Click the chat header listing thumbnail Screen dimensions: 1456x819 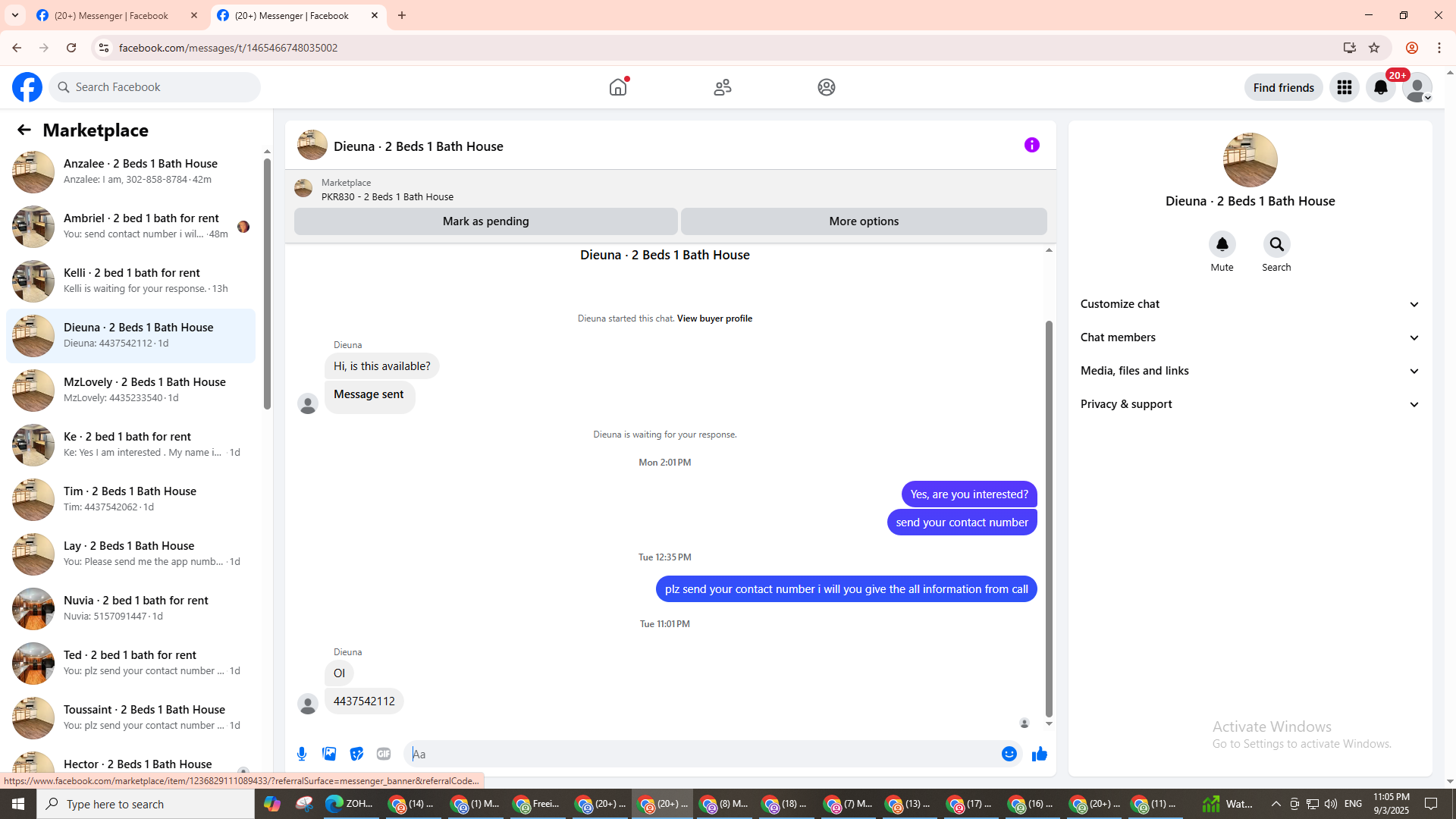[x=312, y=146]
